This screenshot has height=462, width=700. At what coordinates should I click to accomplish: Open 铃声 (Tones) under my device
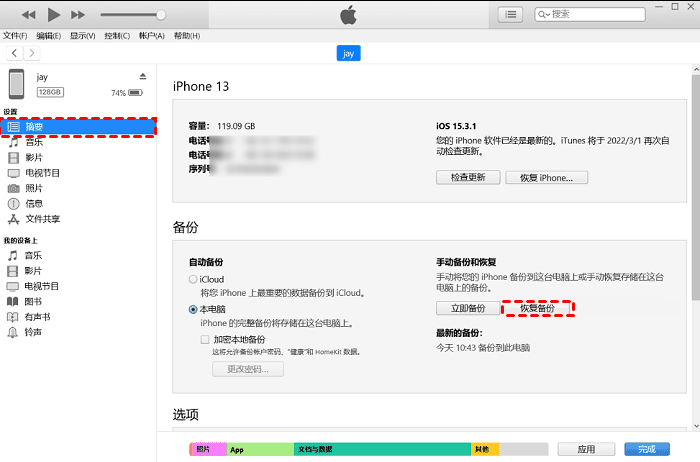point(34,331)
